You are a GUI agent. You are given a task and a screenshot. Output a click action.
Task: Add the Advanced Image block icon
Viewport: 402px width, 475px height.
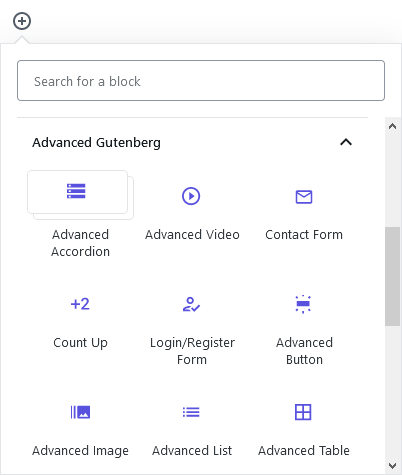[x=80, y=412]
